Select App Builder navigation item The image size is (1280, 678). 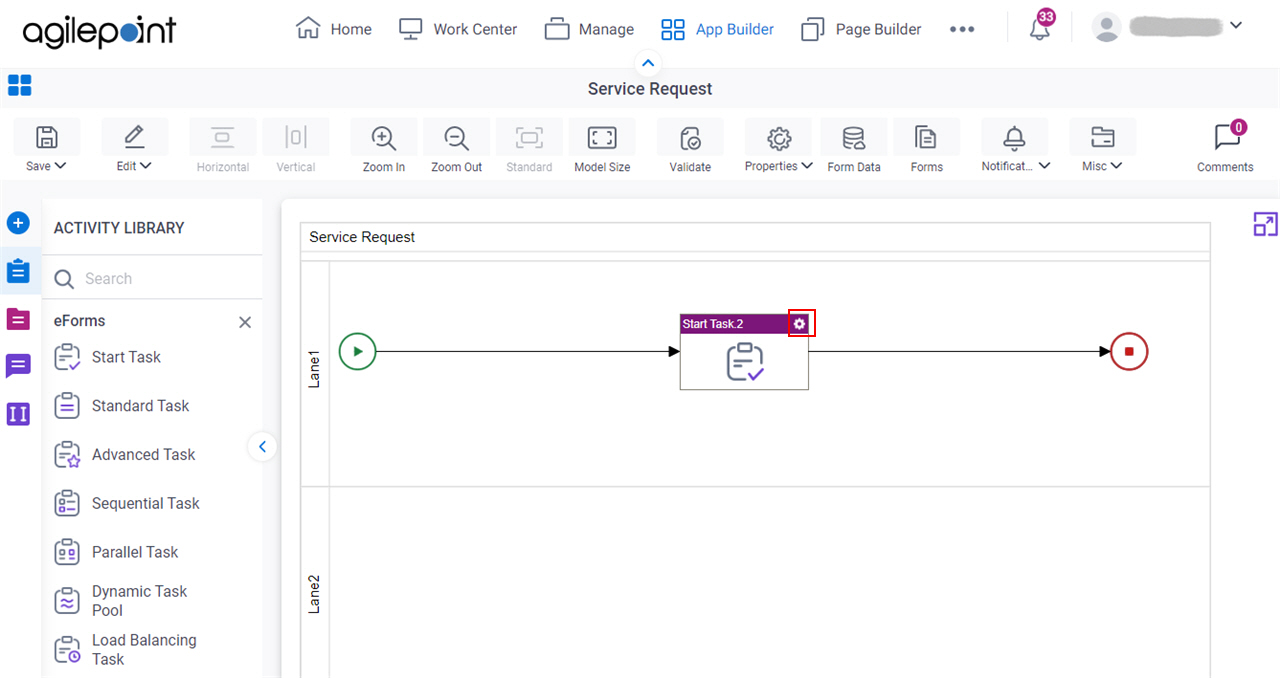coord(717,29)
